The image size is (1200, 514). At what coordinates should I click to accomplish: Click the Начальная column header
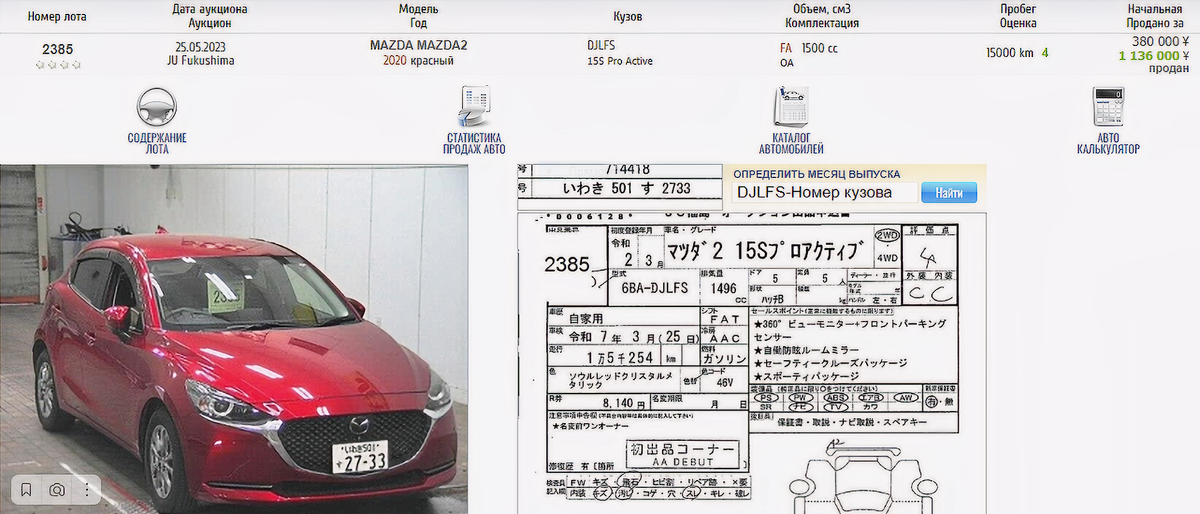coord(1155,9)
